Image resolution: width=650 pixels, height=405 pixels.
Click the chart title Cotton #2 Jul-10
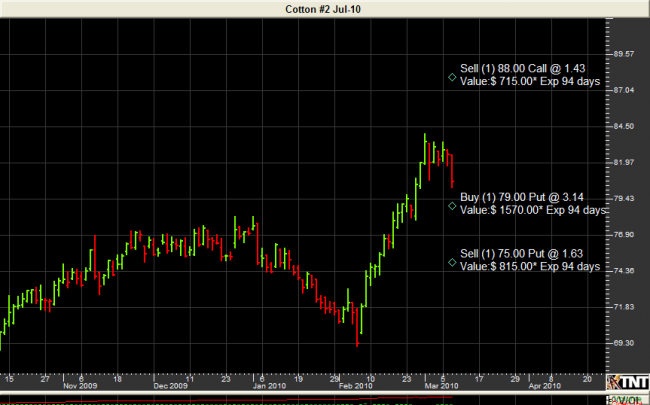(323, 9)
